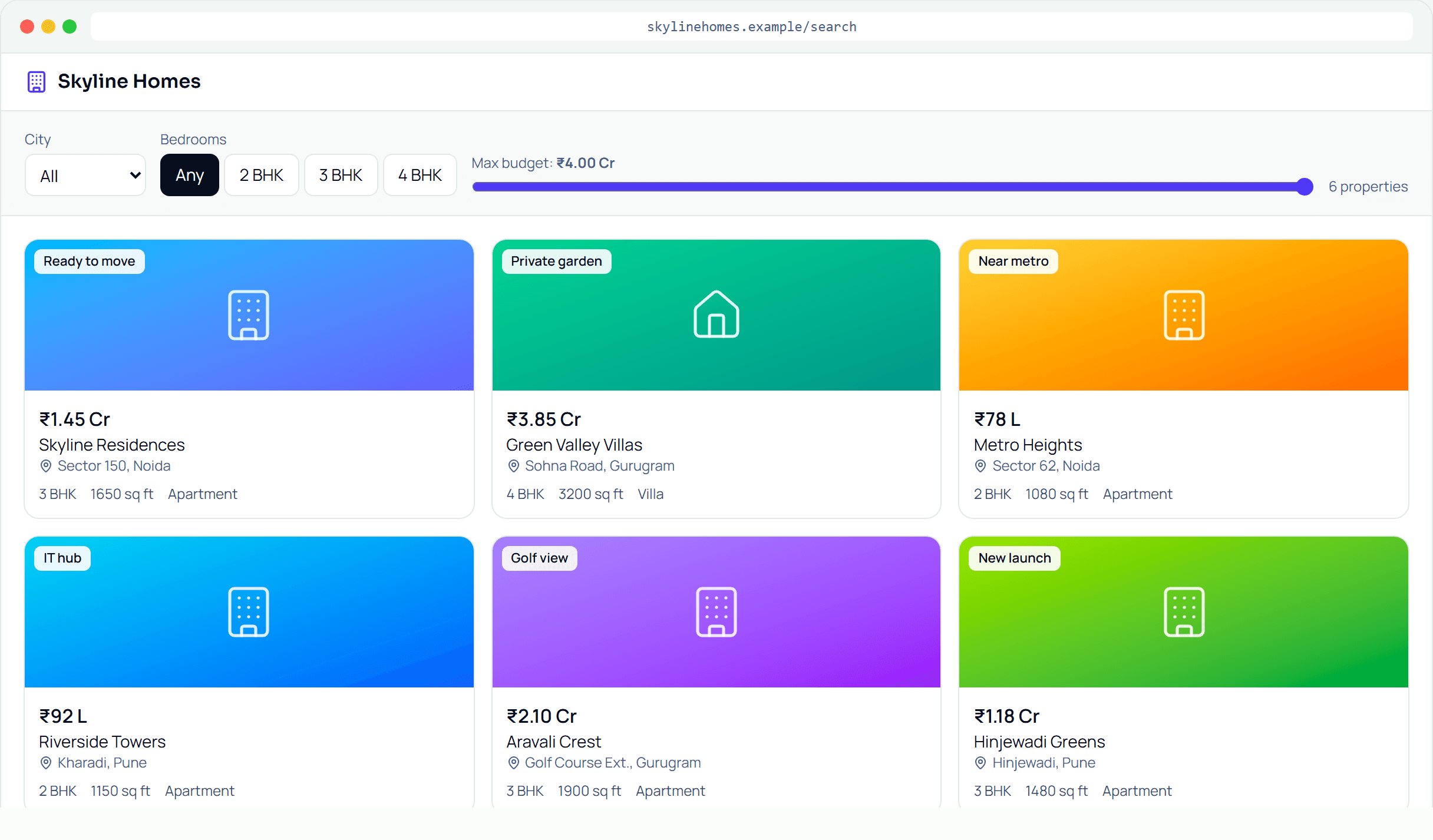This screenshot has width=1433, height=840.
Task: Click the building icon on Riverside Towers card
Action: click(x=249, y=612)
